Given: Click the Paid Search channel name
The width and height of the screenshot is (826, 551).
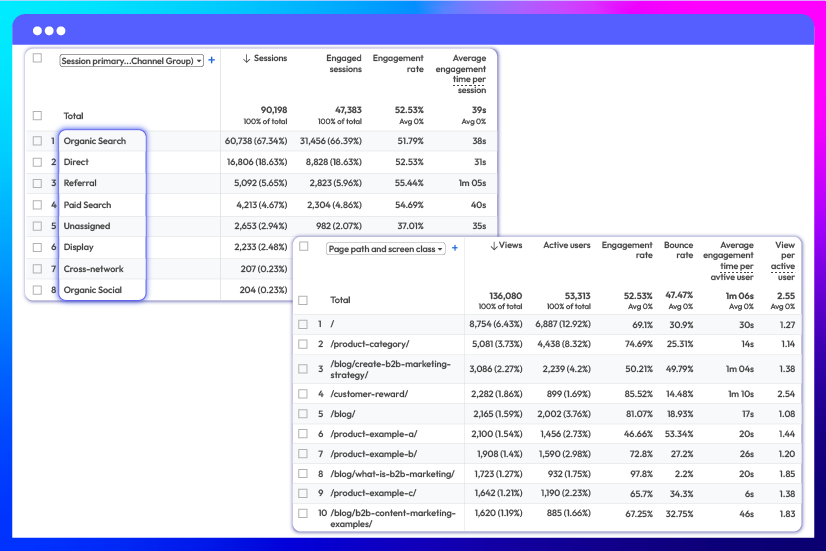Looking at the screenshot, I should tap(87, 205).
